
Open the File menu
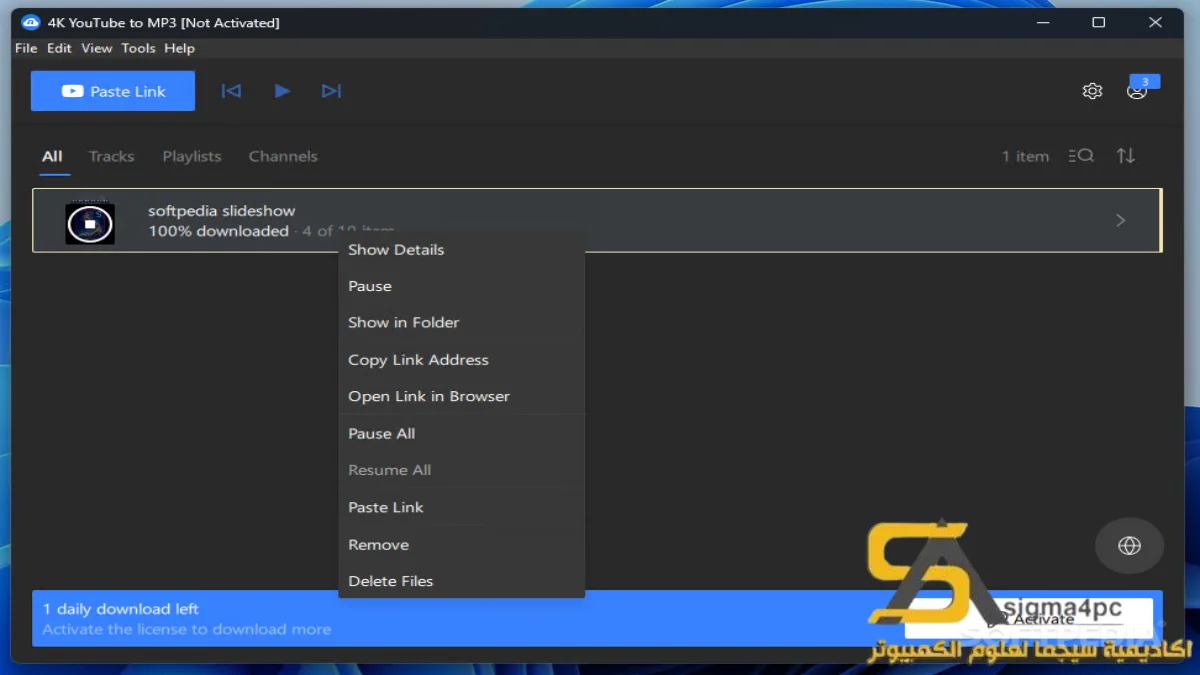[x=26, y=48]
